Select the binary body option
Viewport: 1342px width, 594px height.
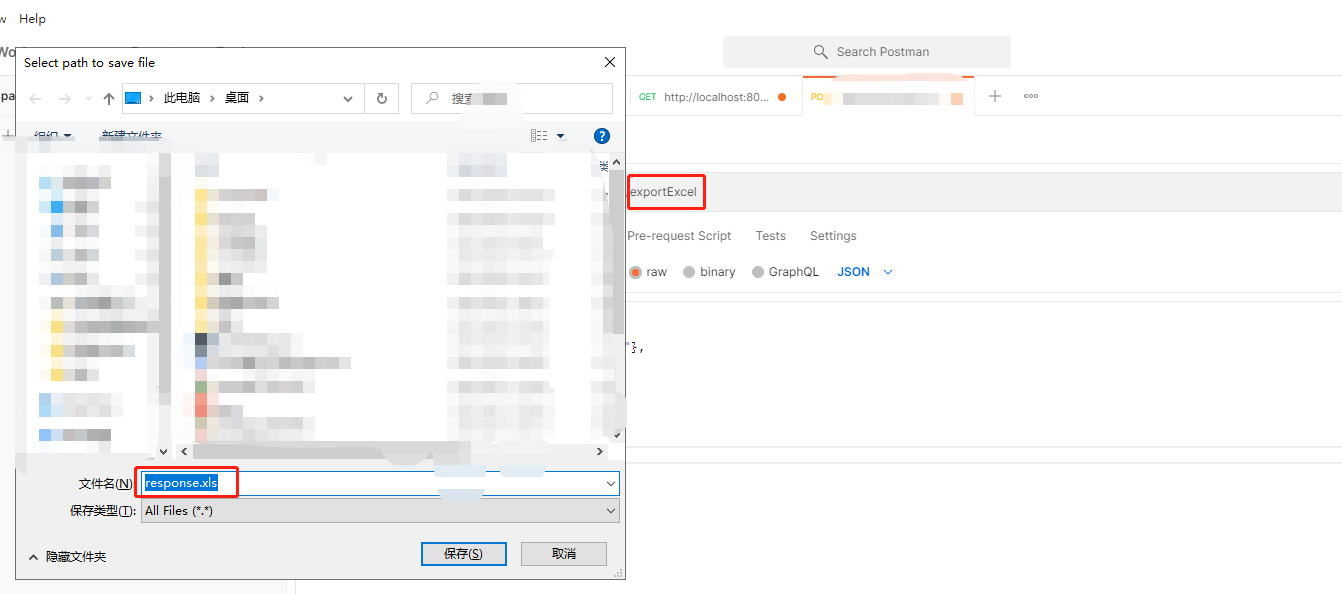(709, 272)
